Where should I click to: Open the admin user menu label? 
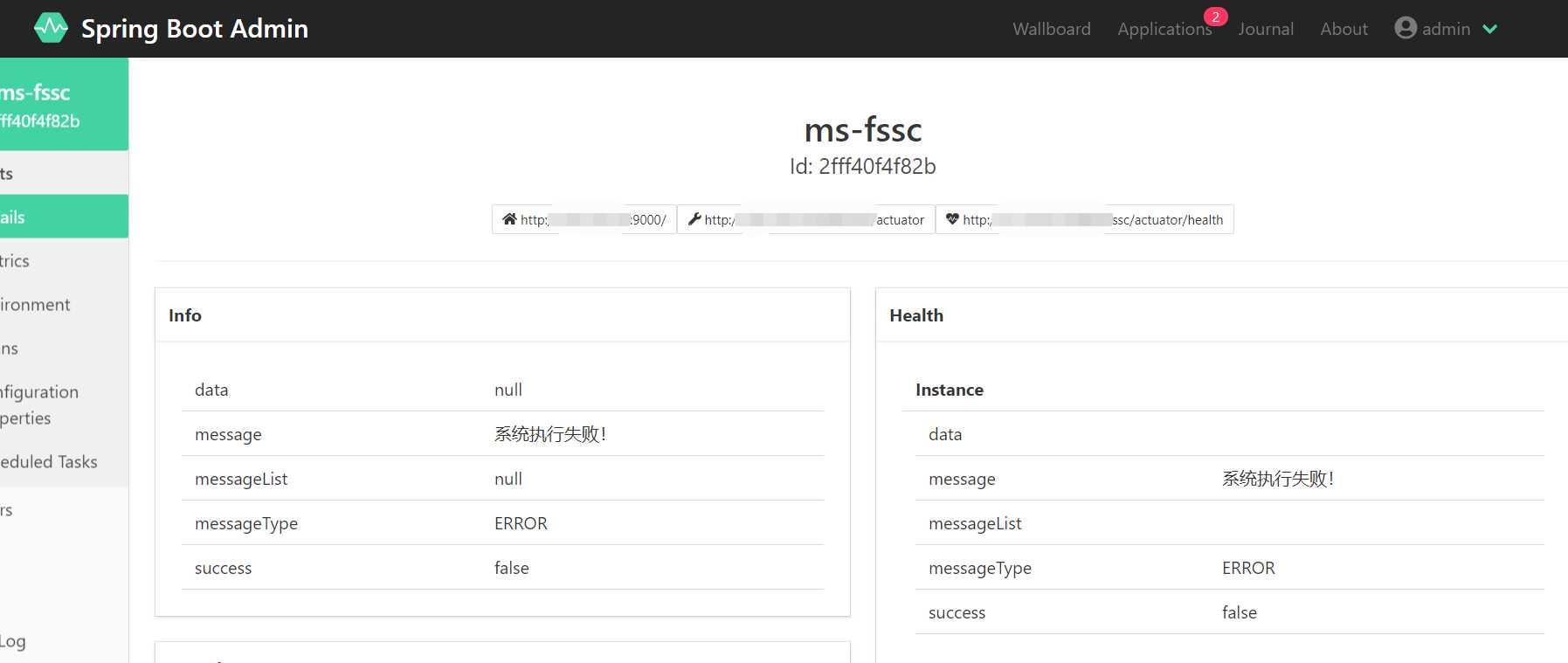(1446, 29)
